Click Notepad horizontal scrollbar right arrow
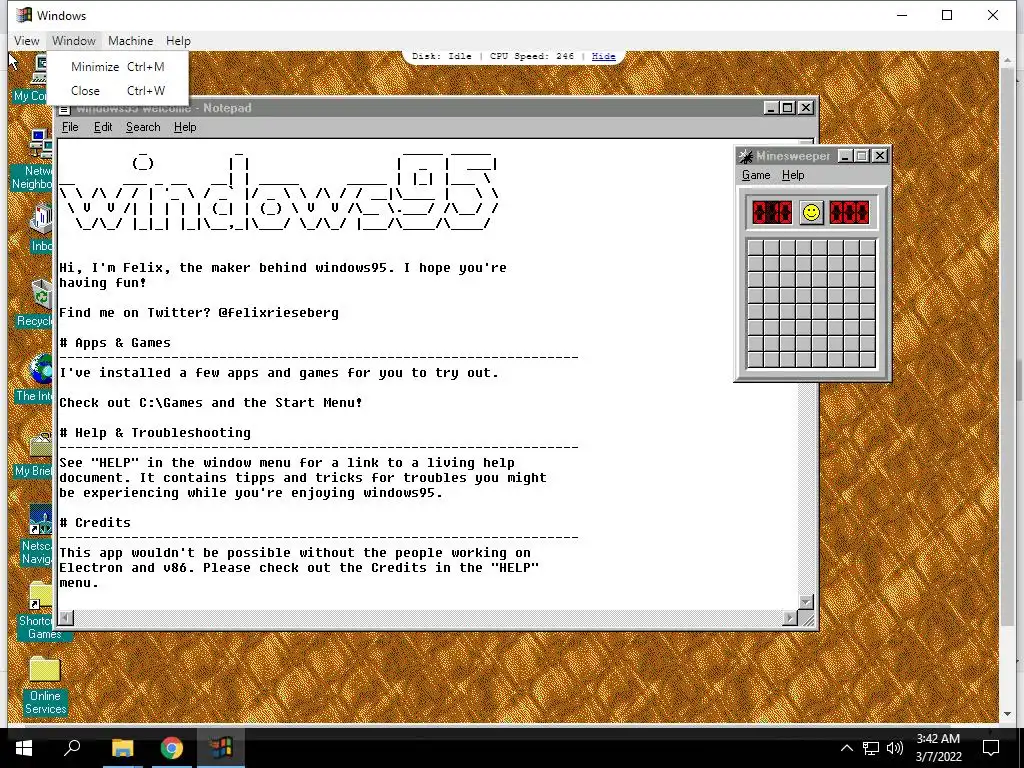The image size is (1024, 768). pyautogui.click(x=790, y=617)
